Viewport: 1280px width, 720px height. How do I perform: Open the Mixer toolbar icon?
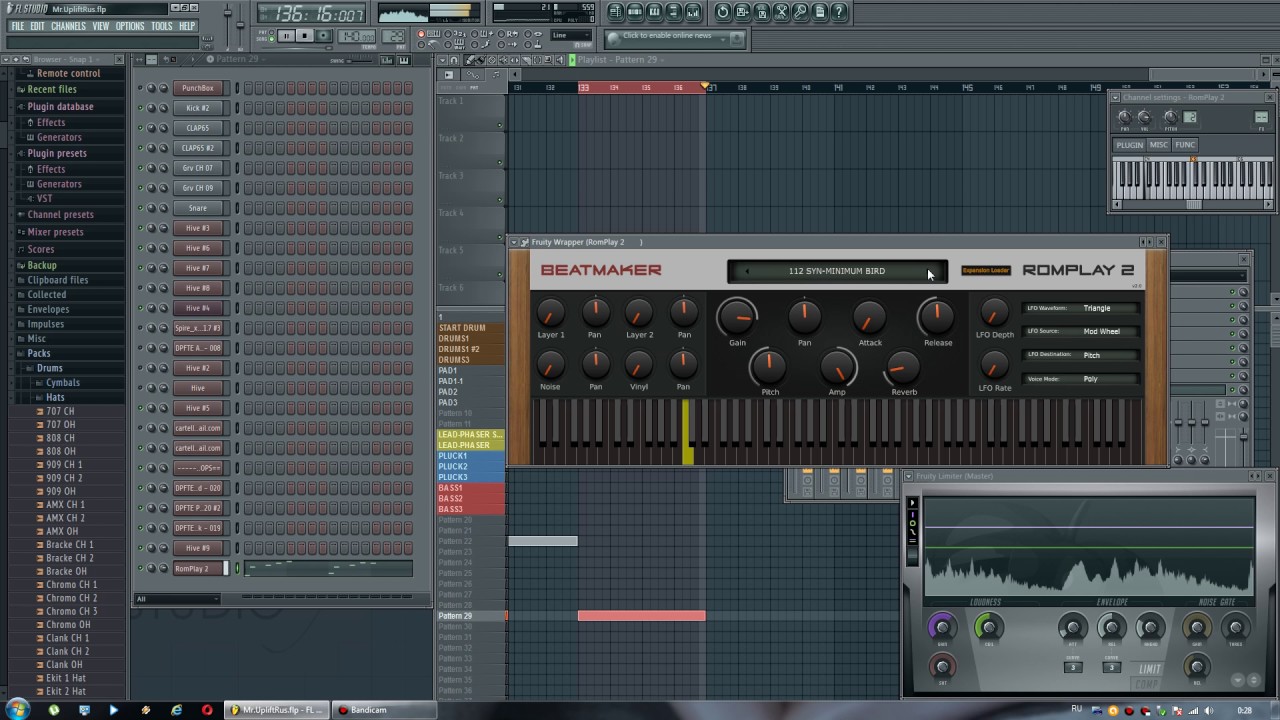(693, 12)
